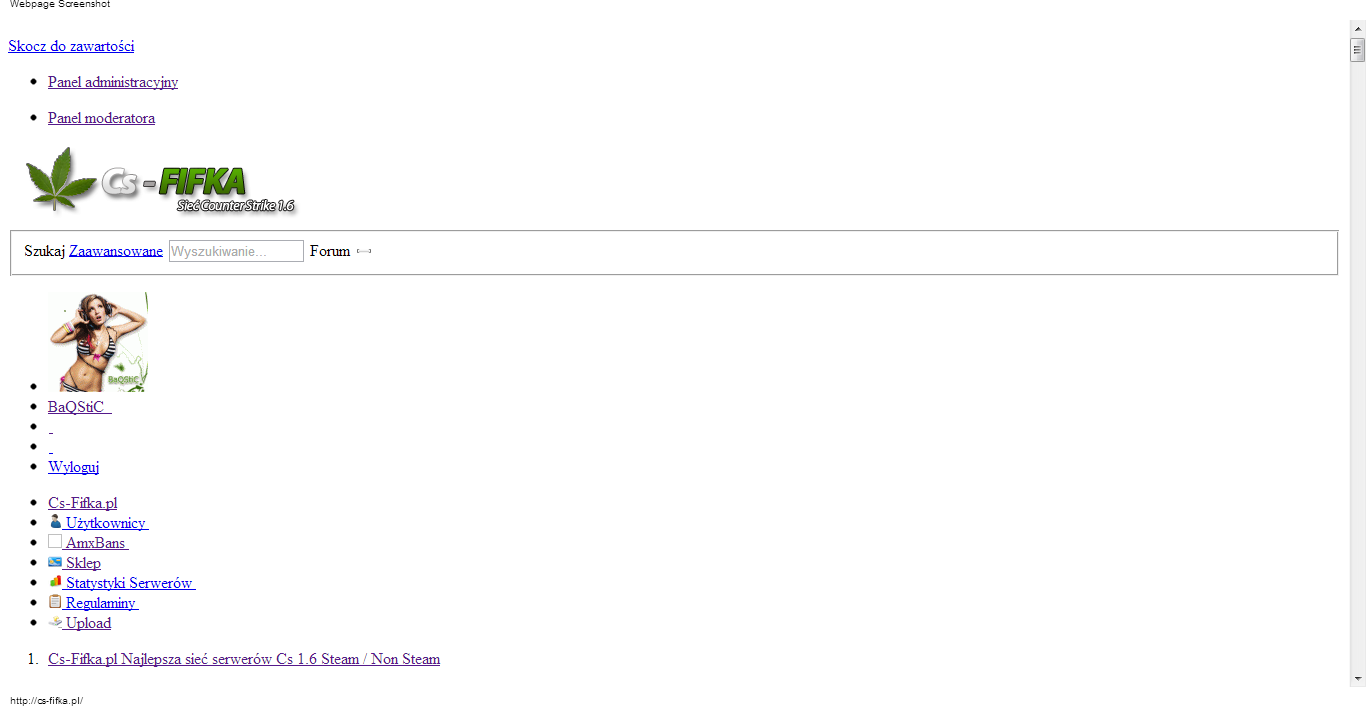Open the Cs-Fifka.pl homepage link
The width and height of the screenshot is (1366, 707).
point(82,502)
